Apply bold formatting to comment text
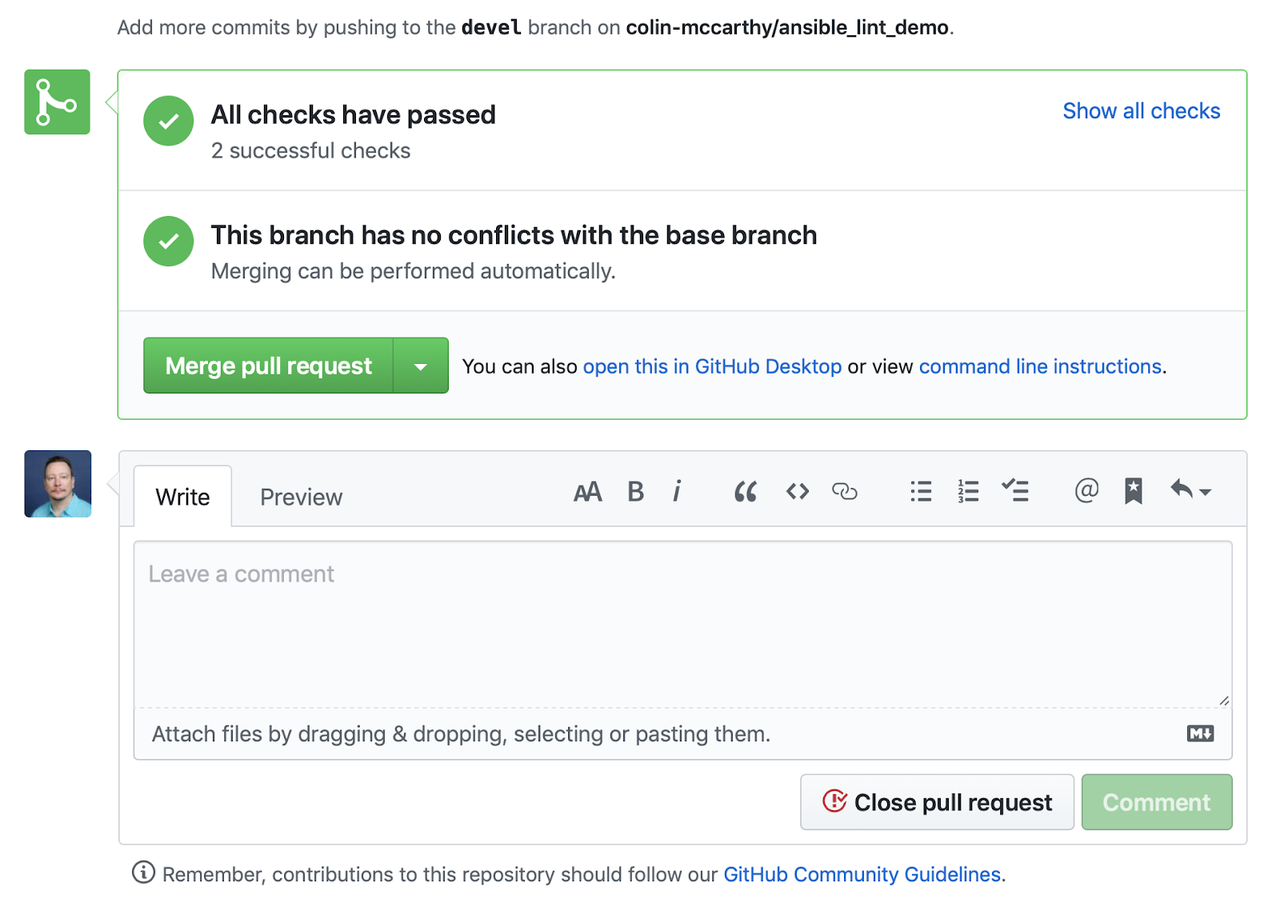 (635, 491)
